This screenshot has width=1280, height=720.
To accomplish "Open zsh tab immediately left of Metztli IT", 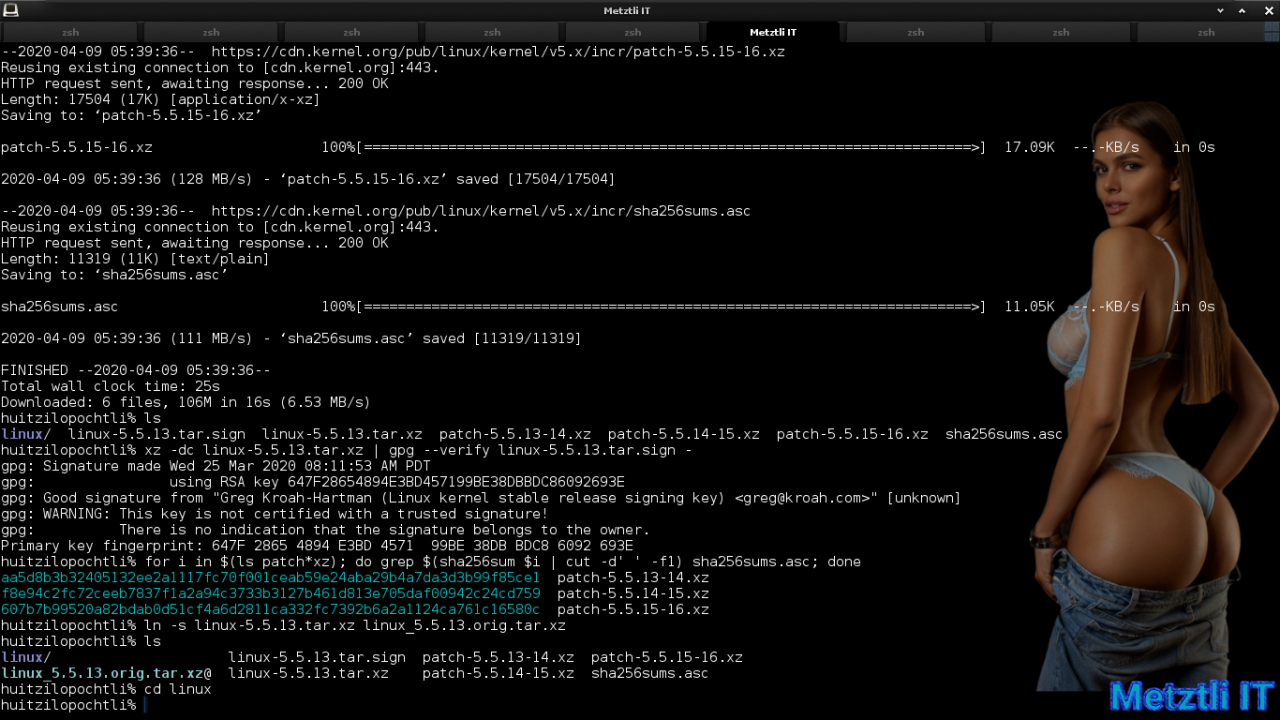I will [634, 32].
